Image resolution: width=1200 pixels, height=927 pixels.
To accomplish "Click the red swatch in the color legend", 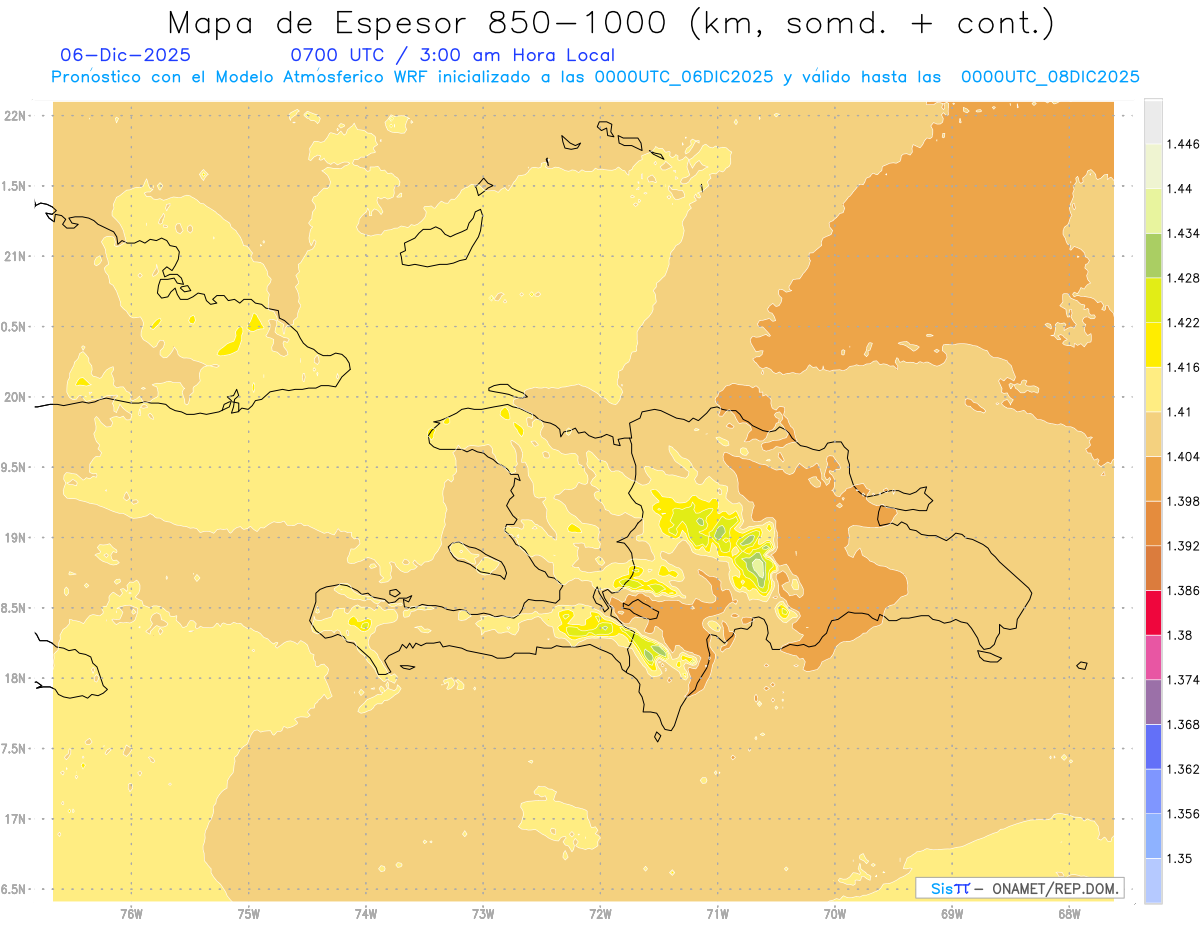I will pos(1153,613).
